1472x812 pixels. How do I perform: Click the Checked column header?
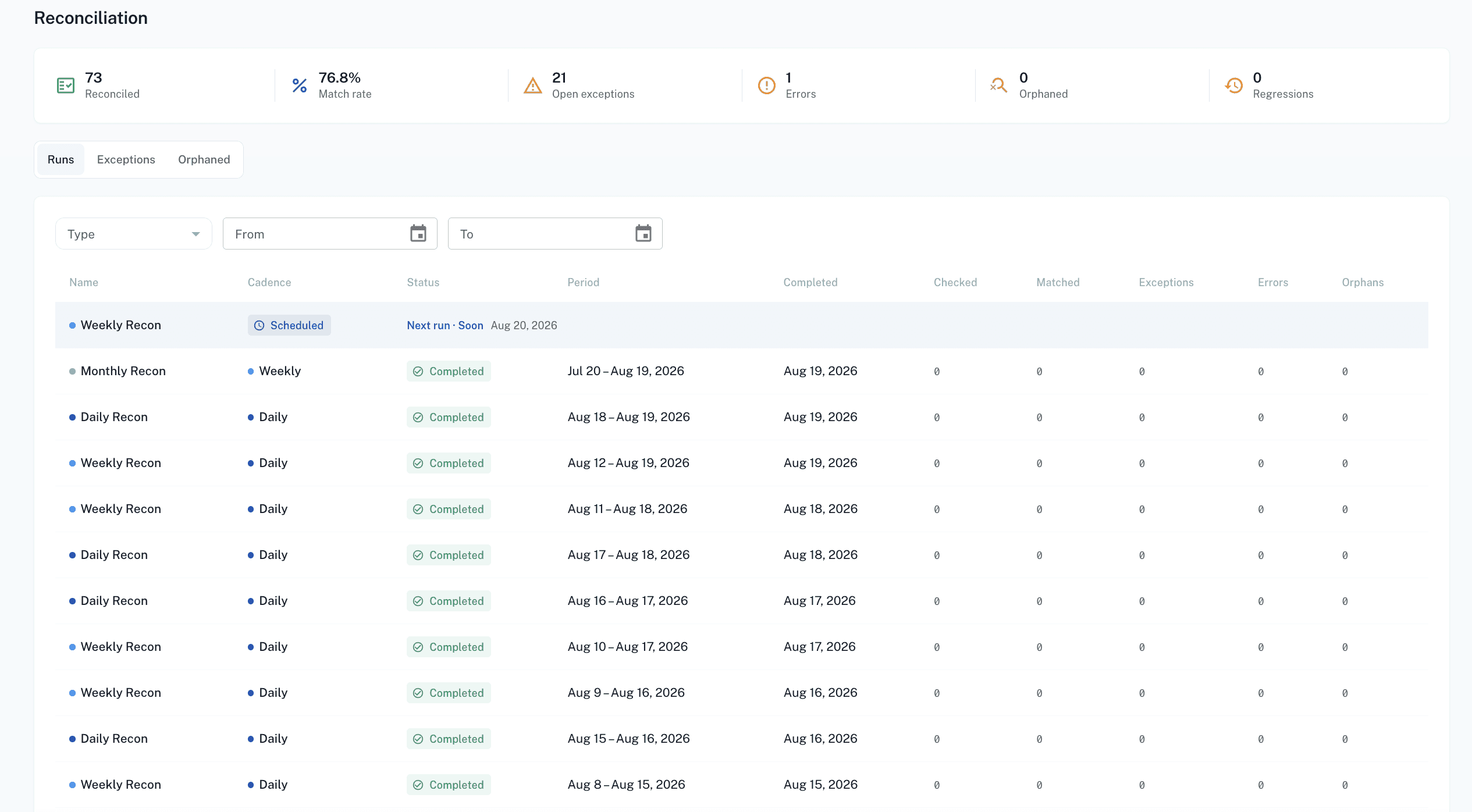click(x=955, y=283)
